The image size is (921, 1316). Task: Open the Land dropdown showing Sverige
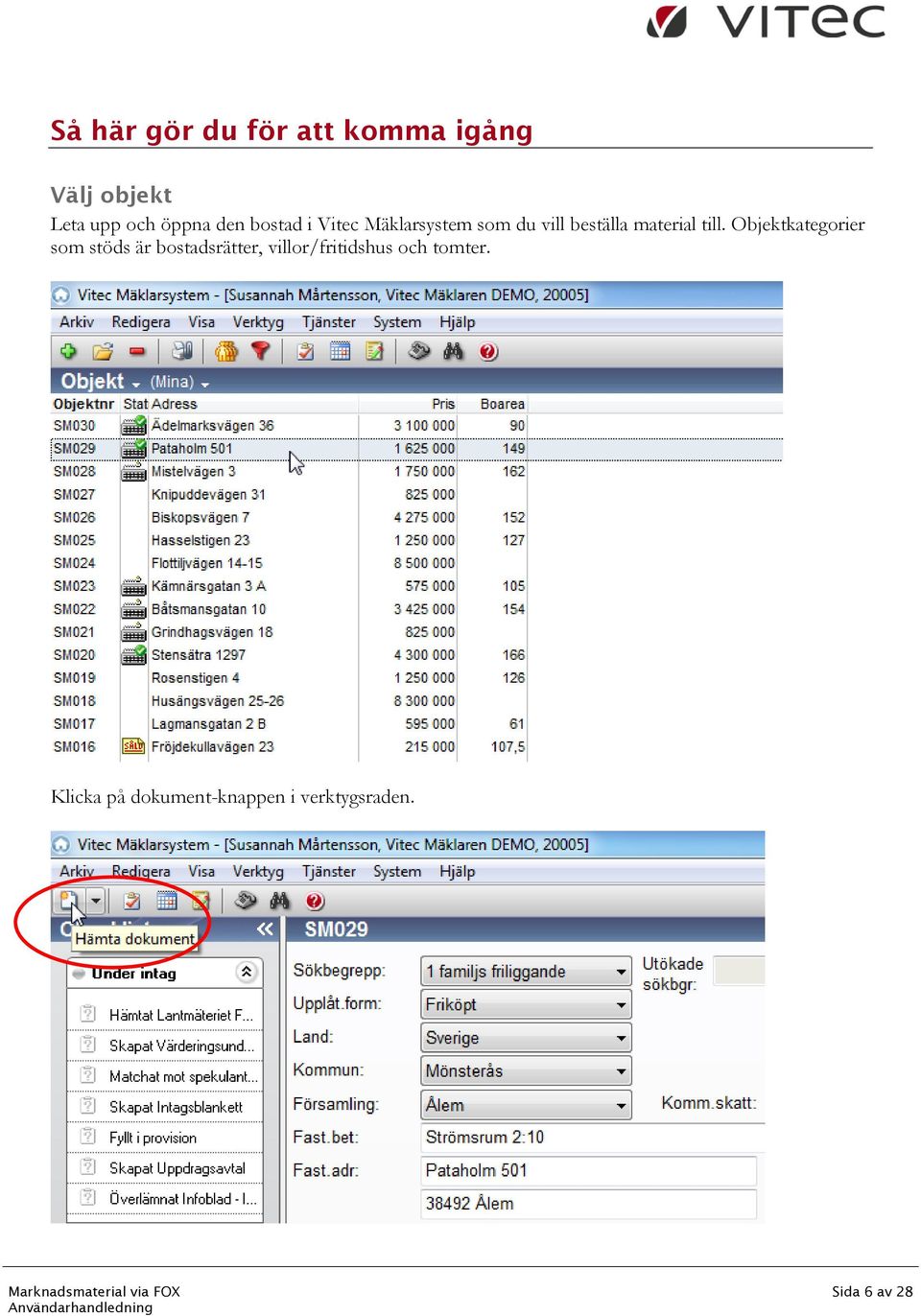[x=526, y=1038]
